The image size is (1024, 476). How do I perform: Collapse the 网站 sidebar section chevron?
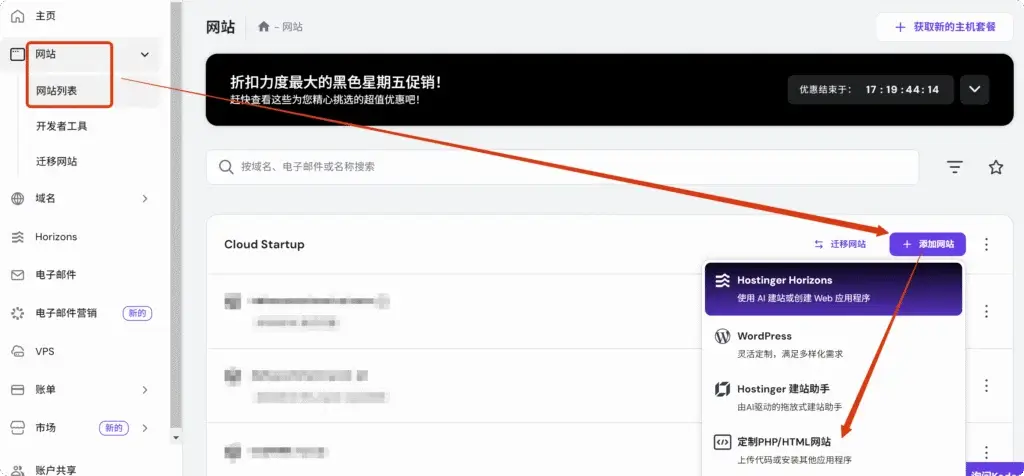click(x=145, y=55)
